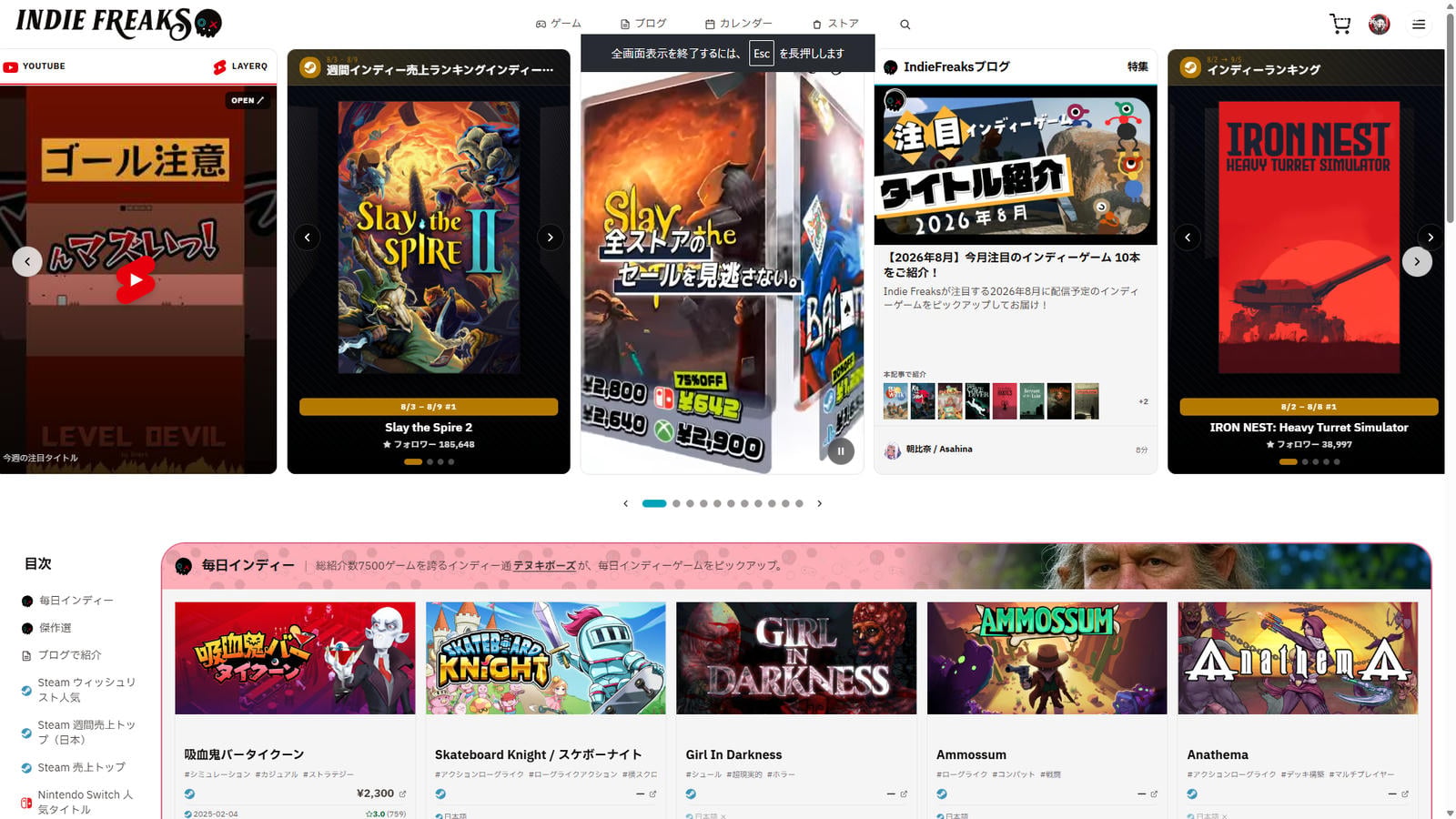The image size is (1456, 819).
Task: Open the Anathema game thumbnail
Action: click(x=1298, y=658)
